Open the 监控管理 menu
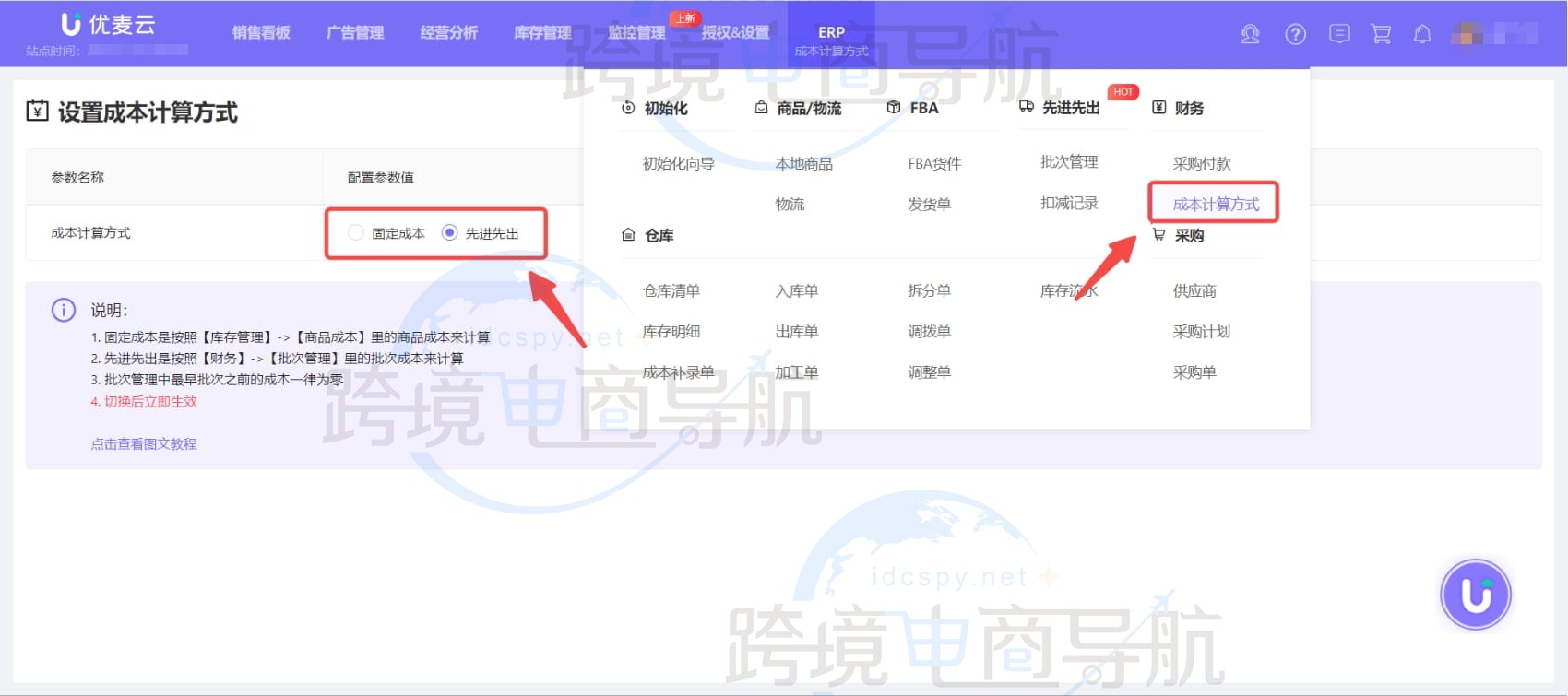This screenshot has height=696, width=1568. click(x=636, y=33)
